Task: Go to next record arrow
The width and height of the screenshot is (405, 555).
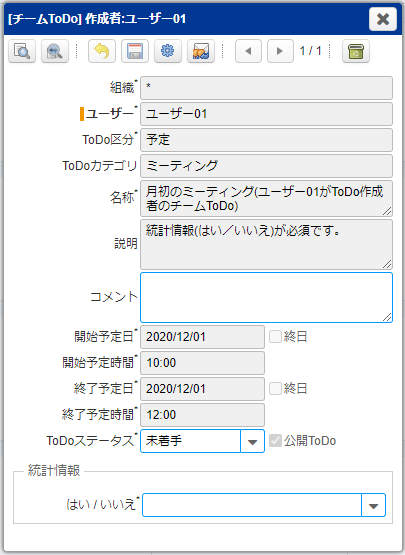Action: click(280, 51)
